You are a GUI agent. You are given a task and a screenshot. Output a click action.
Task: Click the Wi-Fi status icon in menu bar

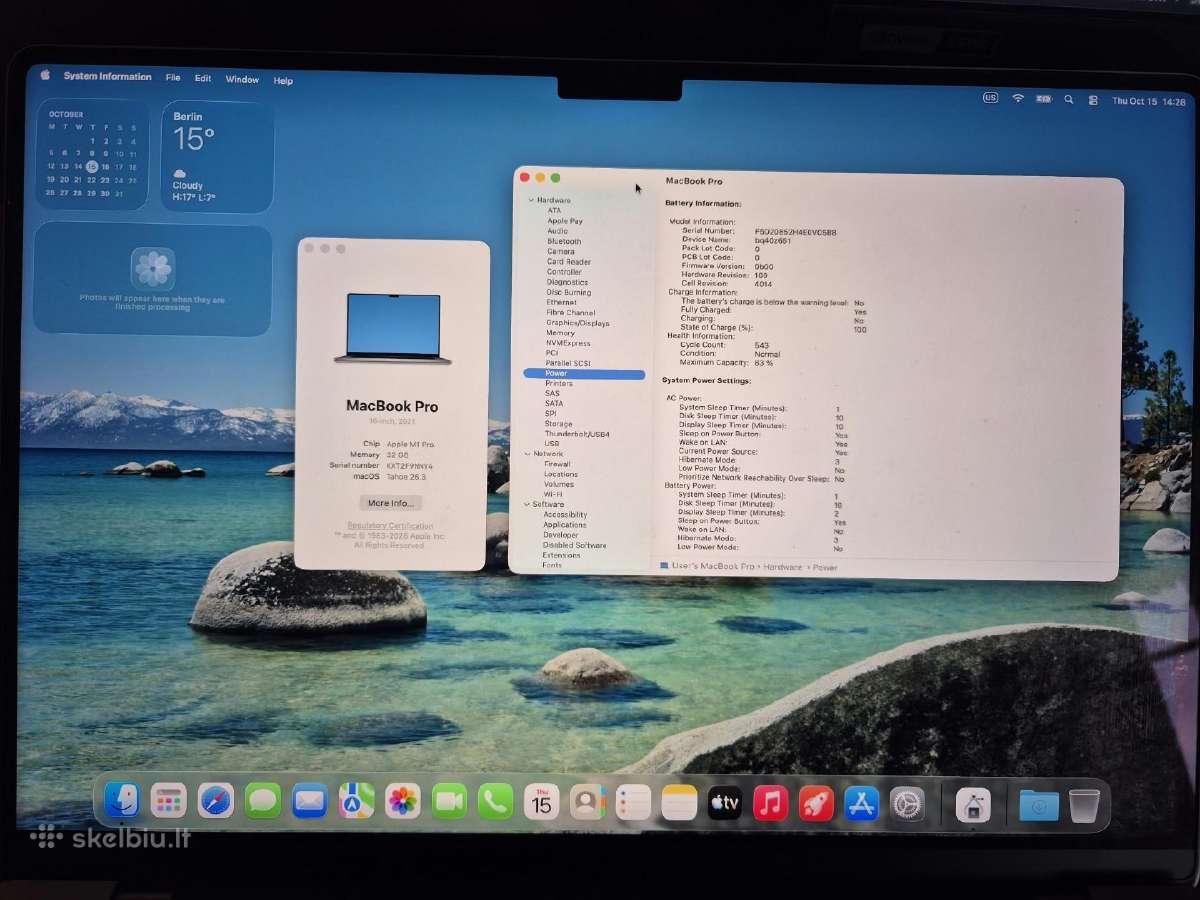[1018, 98]
